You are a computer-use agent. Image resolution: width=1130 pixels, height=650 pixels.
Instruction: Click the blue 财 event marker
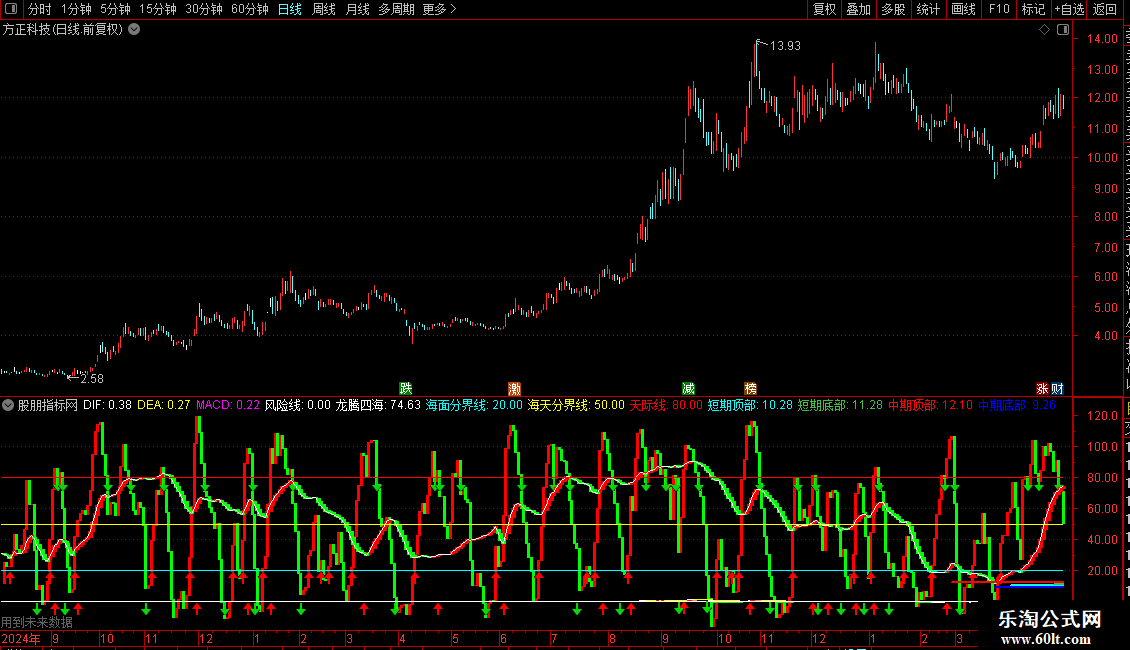coord(1057,388)
